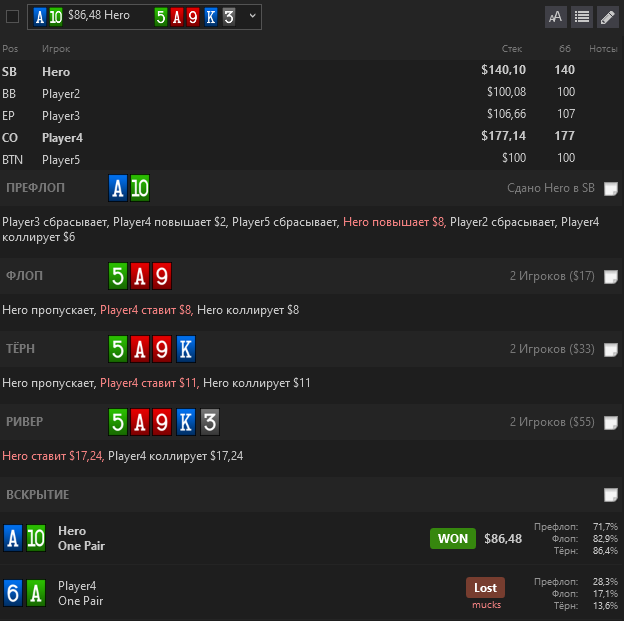Add a note for the ВСКРЫТИЕ section
Viewport: 624px width, 621px height.
tap(611, 495)
